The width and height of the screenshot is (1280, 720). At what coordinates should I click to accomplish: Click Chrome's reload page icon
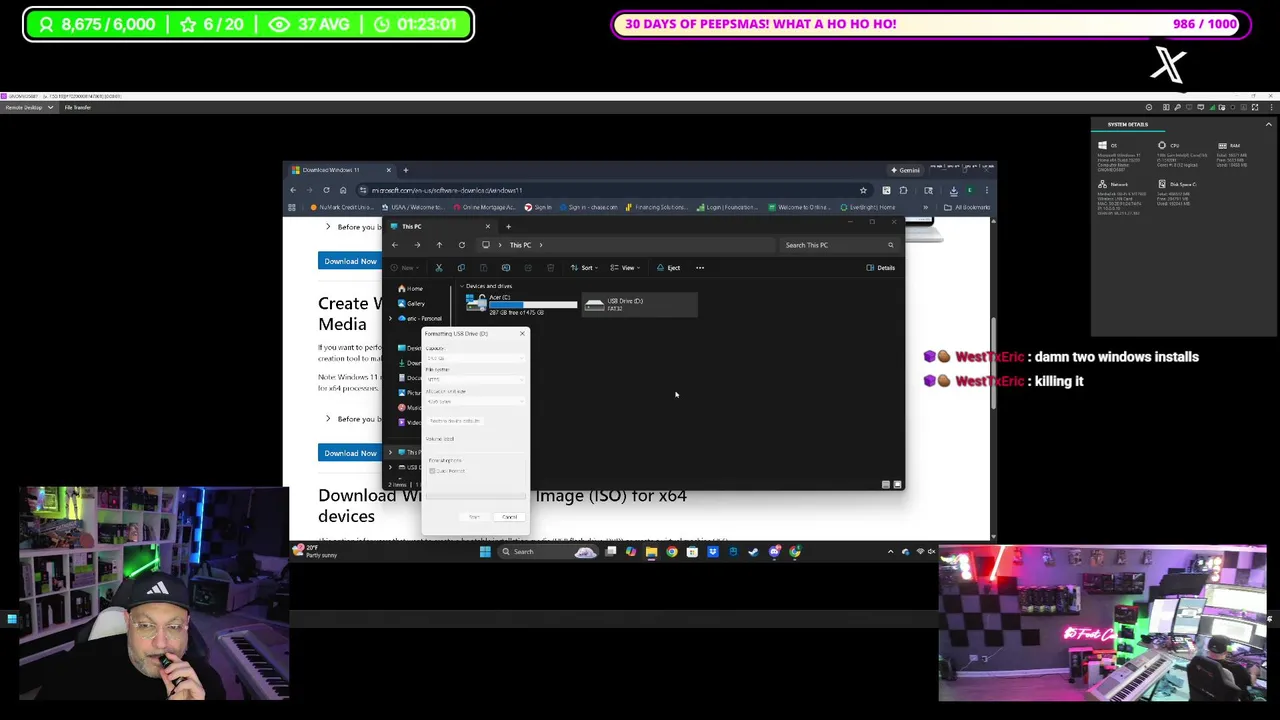[326, 190]
